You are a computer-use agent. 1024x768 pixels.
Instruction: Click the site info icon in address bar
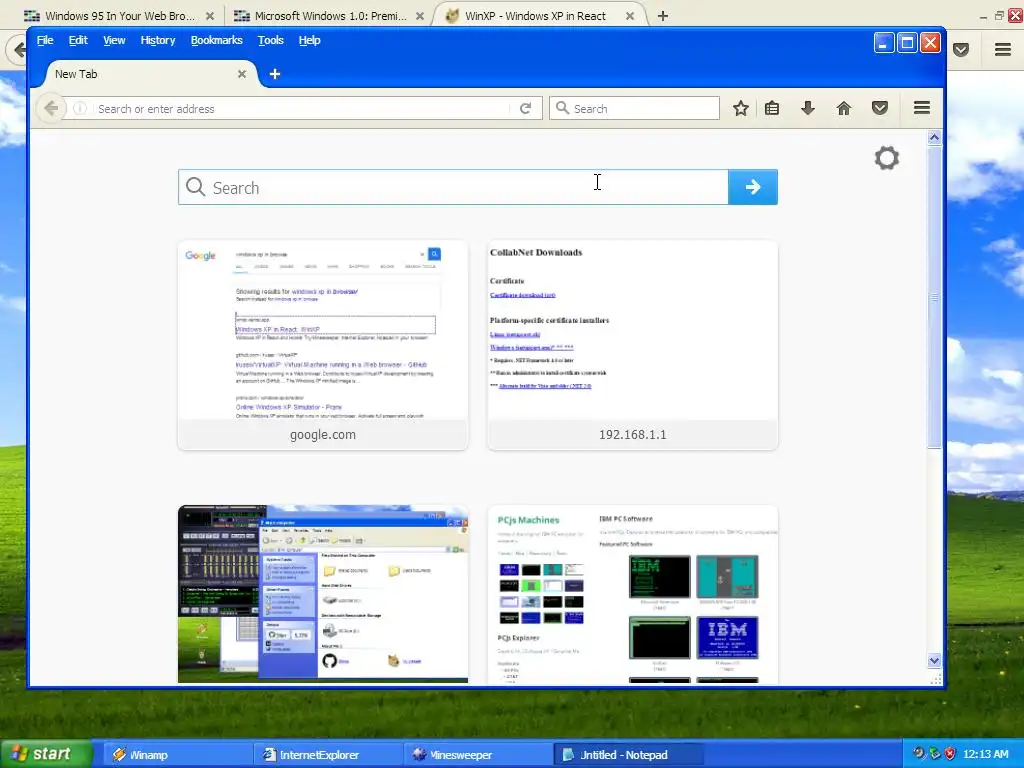[x=80, y=108]
